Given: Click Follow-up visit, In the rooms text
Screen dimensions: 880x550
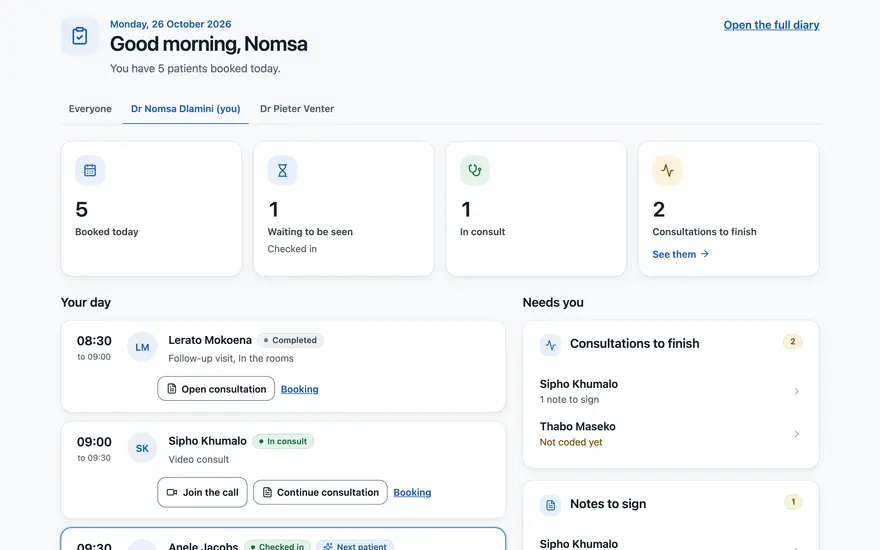Looking at the screenshot, I should 231,359.
